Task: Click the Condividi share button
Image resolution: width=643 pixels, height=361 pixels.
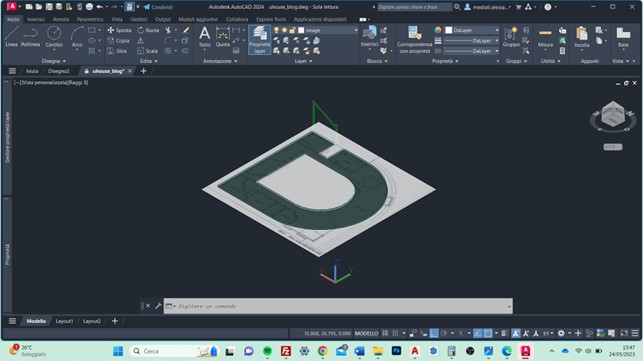Action: coord(158,7)
